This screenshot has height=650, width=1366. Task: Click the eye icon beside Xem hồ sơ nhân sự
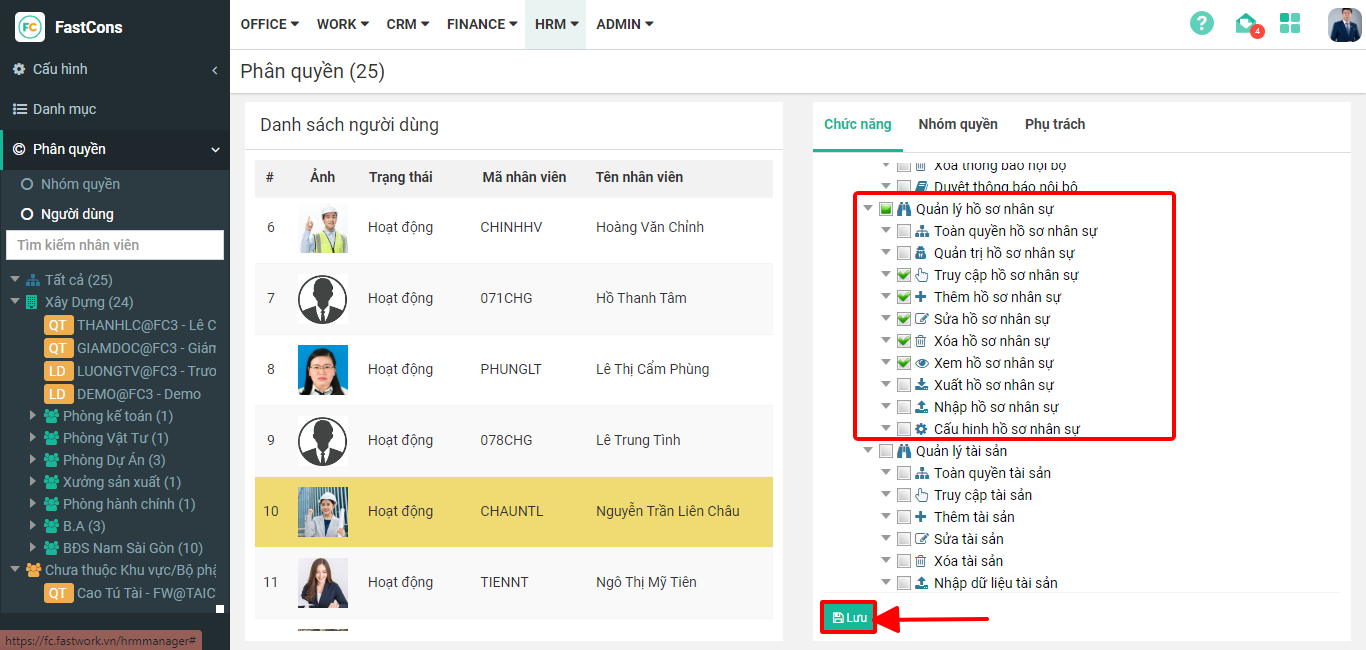click(922, 363)
